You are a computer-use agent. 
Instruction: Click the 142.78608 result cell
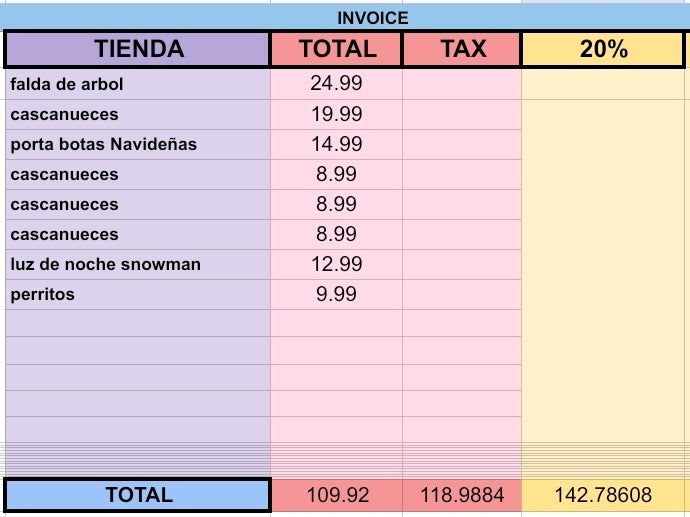pyautogui.click(x=604, y=495)
